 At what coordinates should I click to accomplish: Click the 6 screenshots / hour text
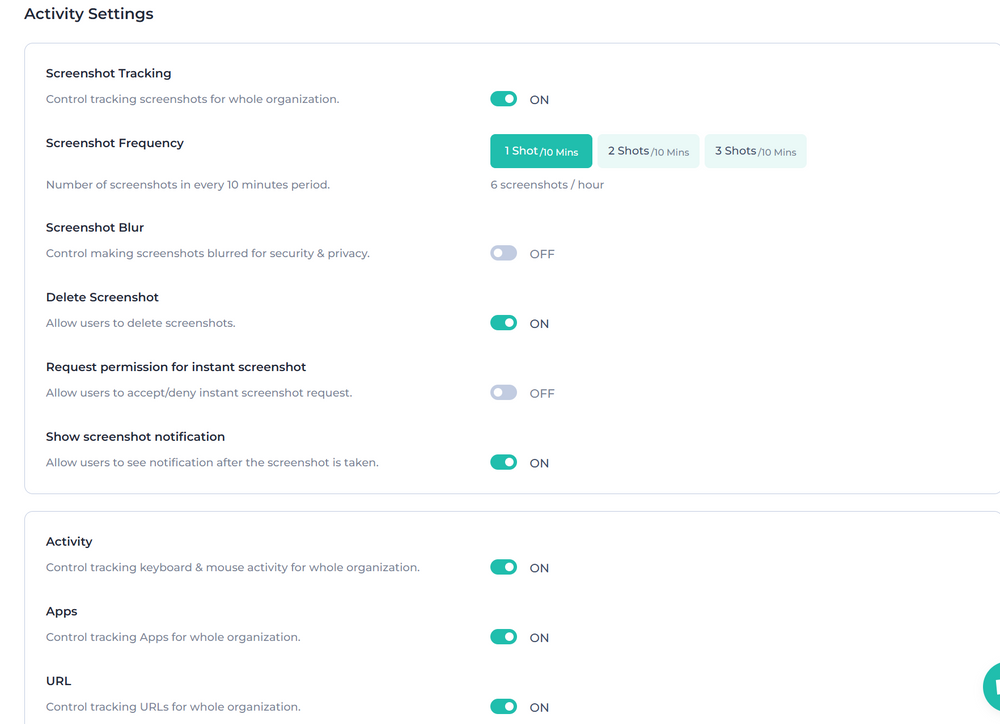pos(547,184)
